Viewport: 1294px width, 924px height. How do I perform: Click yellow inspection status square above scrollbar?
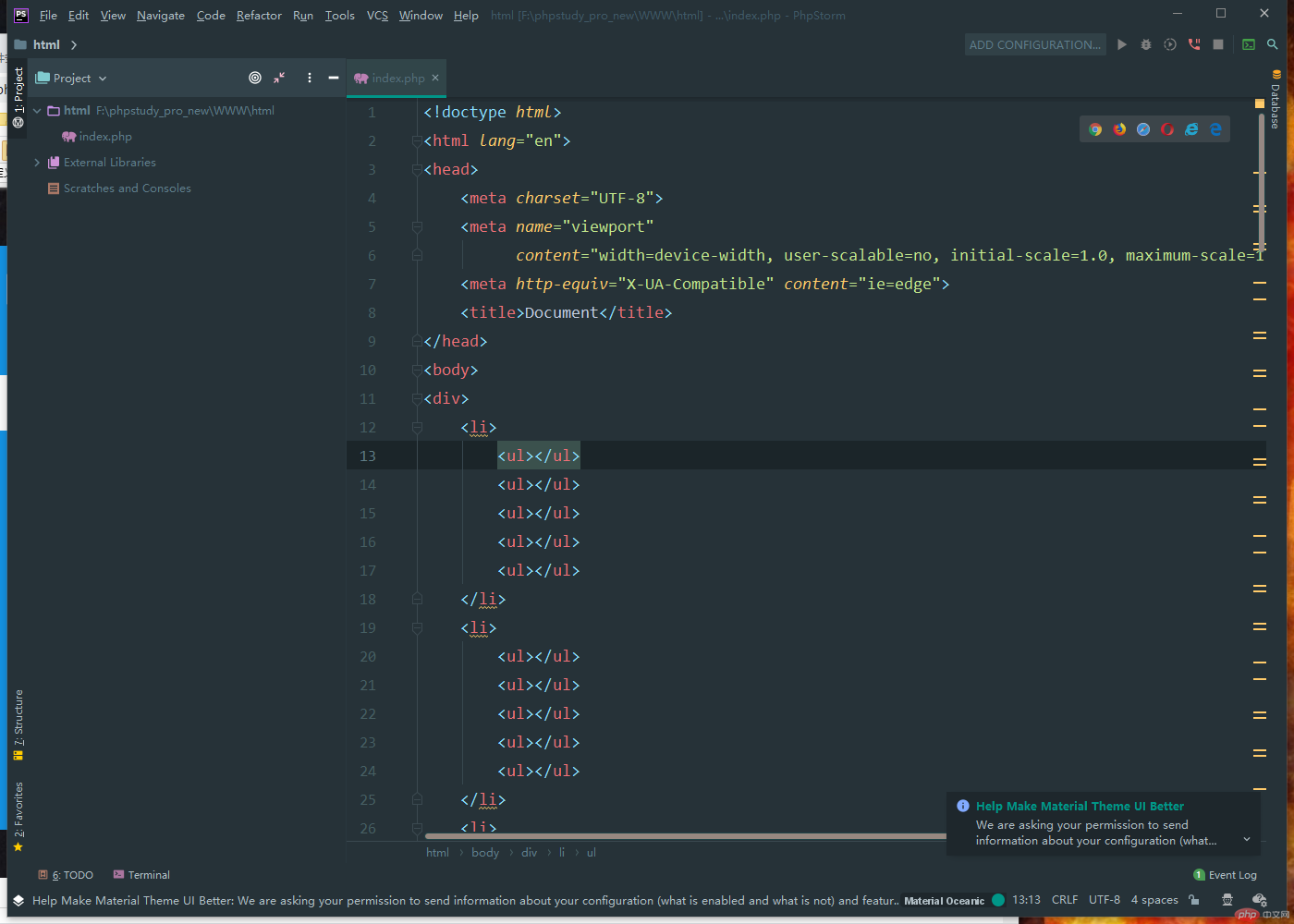click(x=1259, y=103)
